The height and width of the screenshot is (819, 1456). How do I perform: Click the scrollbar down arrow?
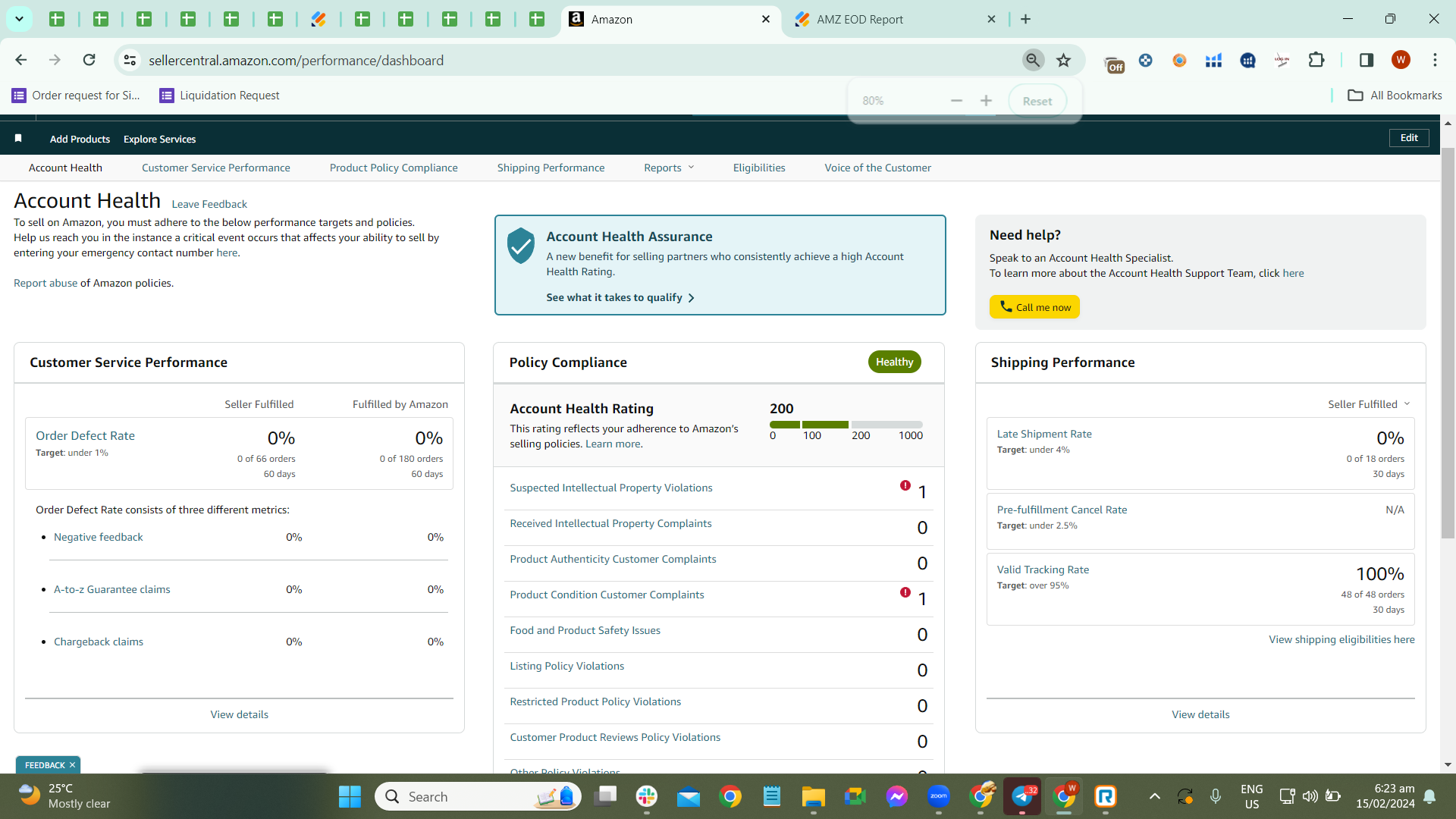(1448, 765)
